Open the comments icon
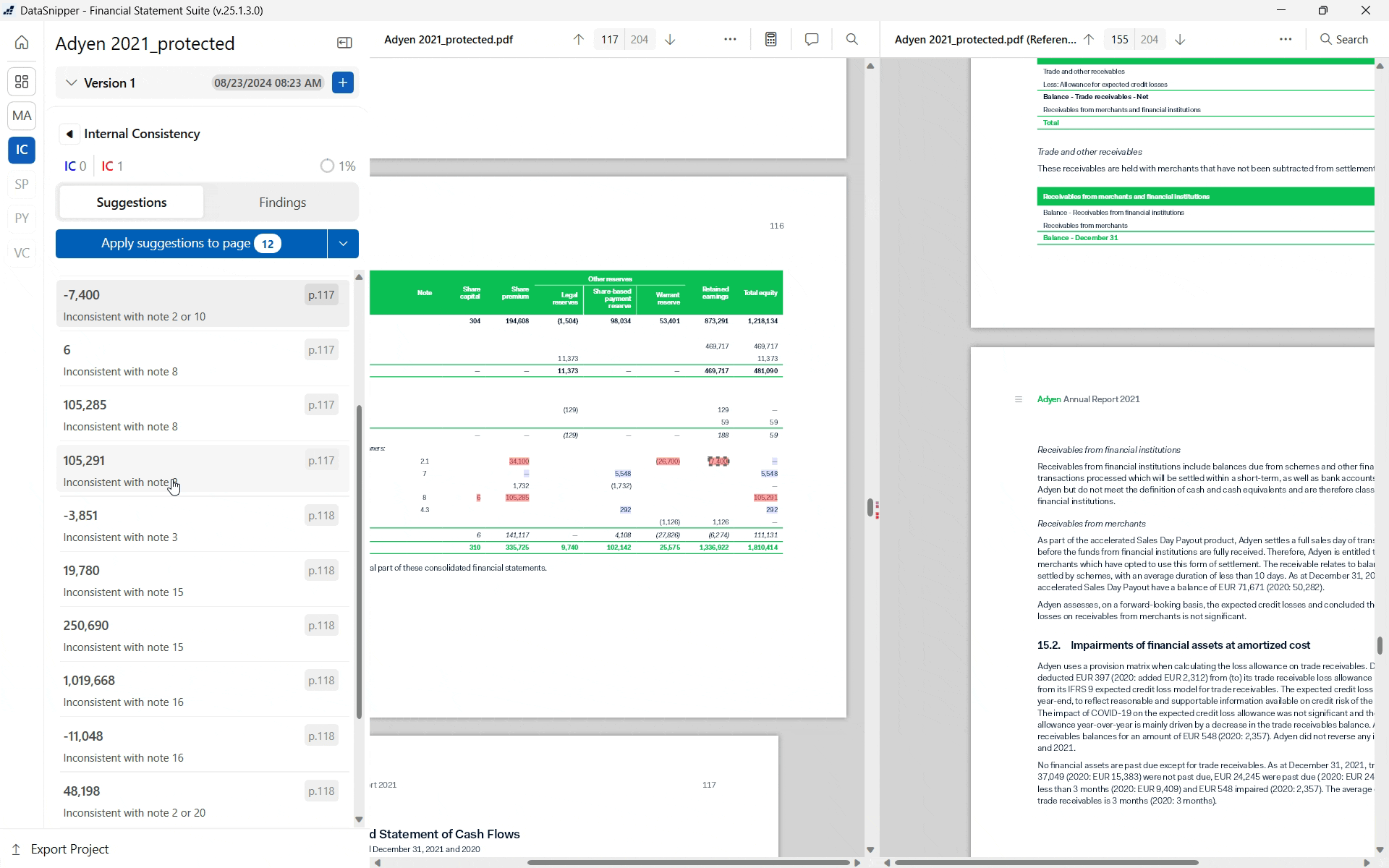 point(812,40)
